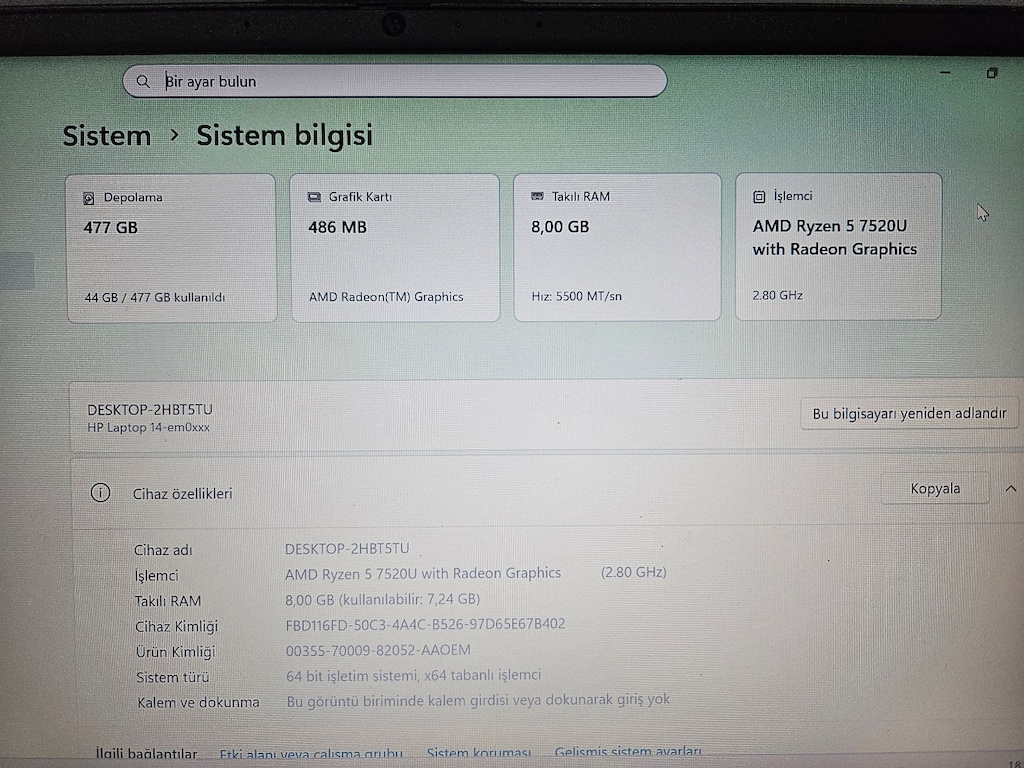Screen dimensions: 1024x768
Task: Go back to Sistem breadcrumb
Action: [106, 136]
